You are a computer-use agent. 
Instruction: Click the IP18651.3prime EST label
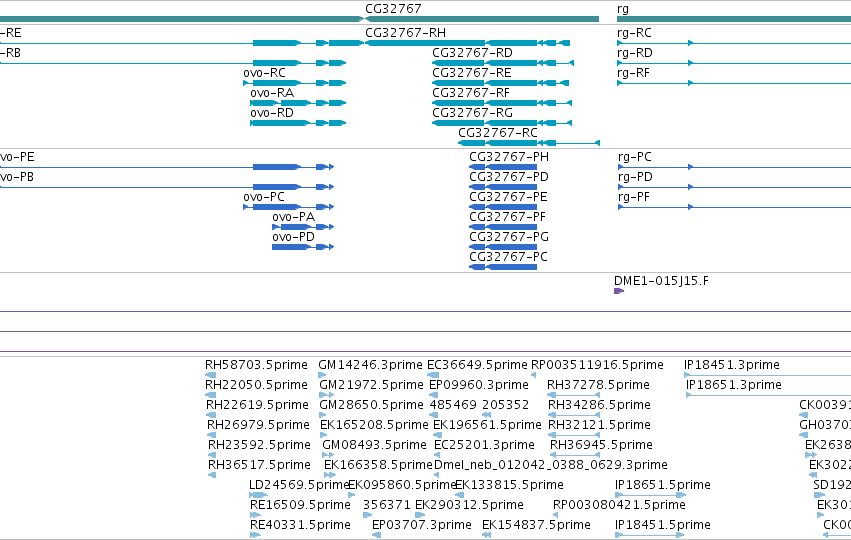coord(734,385)
